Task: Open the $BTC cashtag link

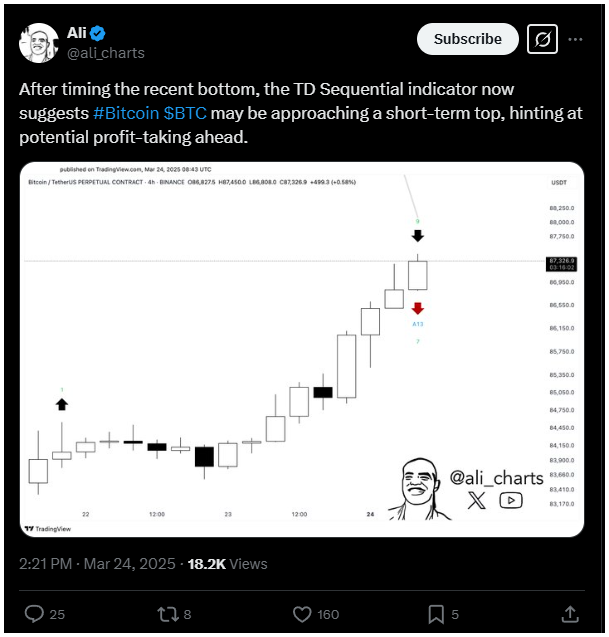Action: (x=185, y=113)
